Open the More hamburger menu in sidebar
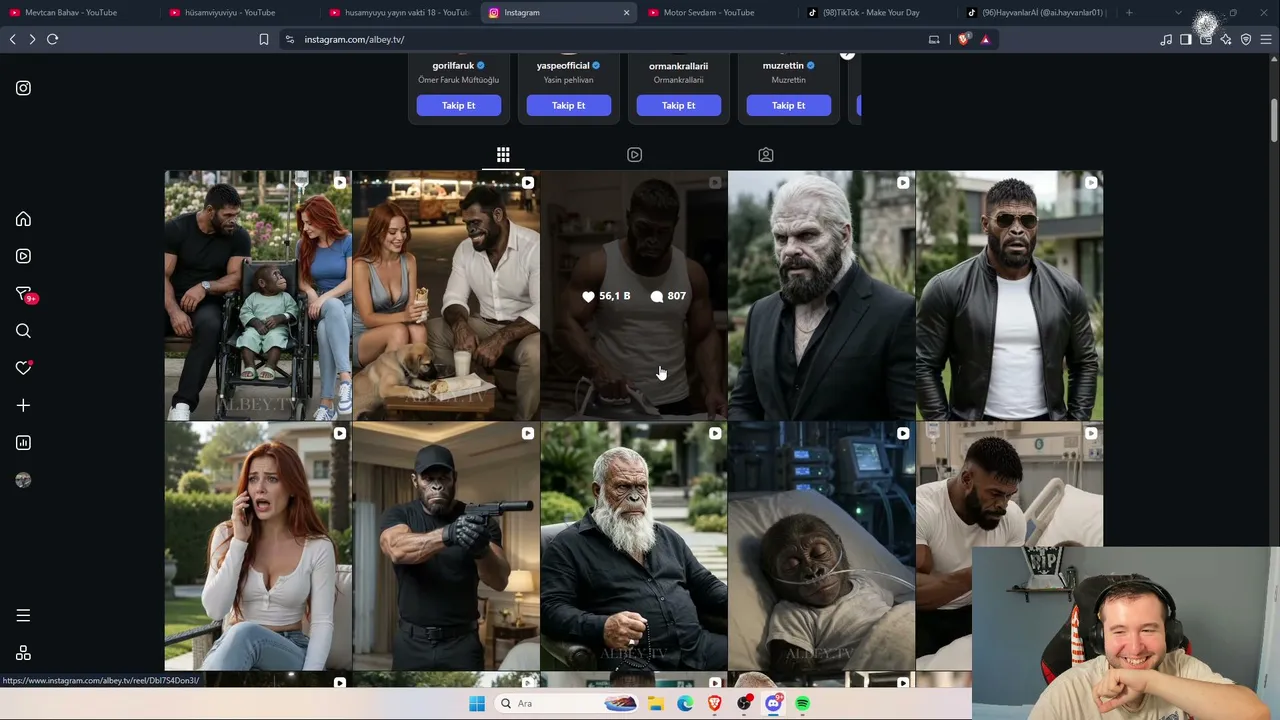 click(x=23, y=616)
